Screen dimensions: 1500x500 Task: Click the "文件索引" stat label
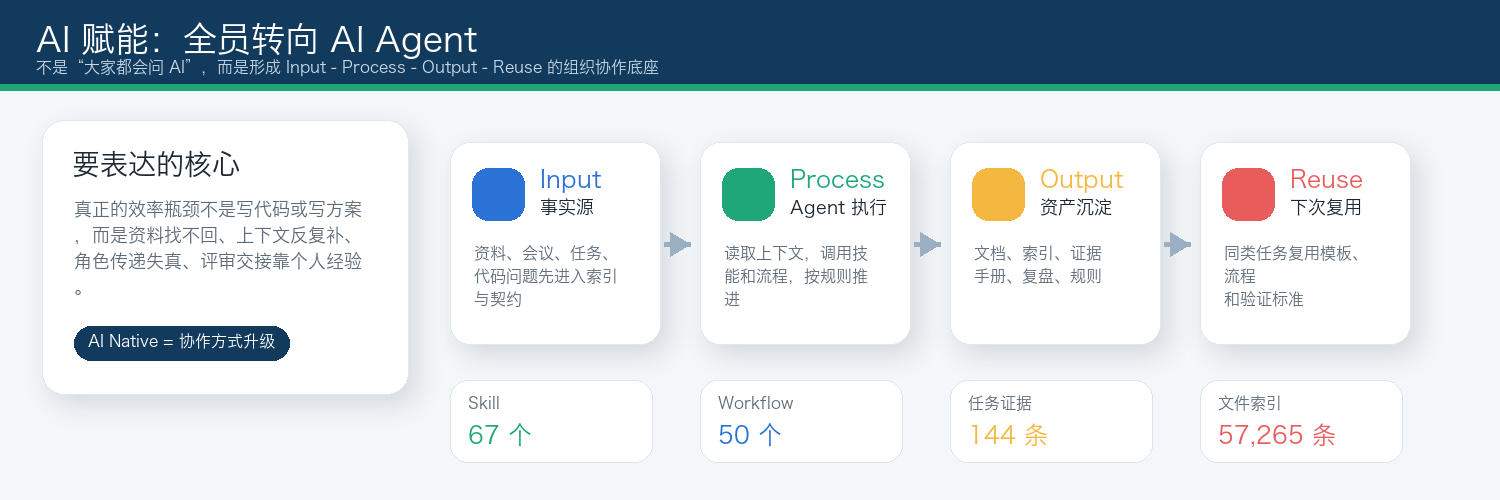[x=1250, y=403]
